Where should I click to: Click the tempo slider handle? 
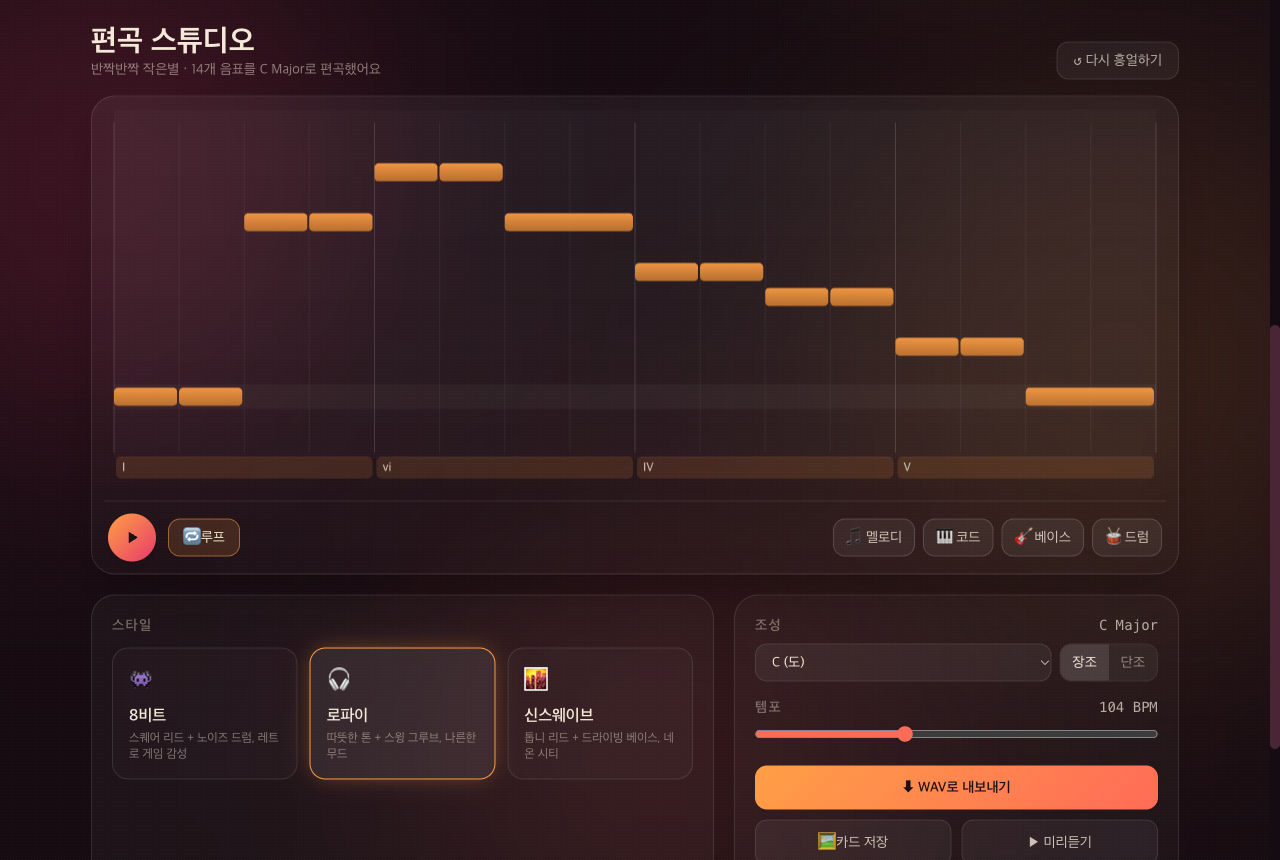(905, 734)
